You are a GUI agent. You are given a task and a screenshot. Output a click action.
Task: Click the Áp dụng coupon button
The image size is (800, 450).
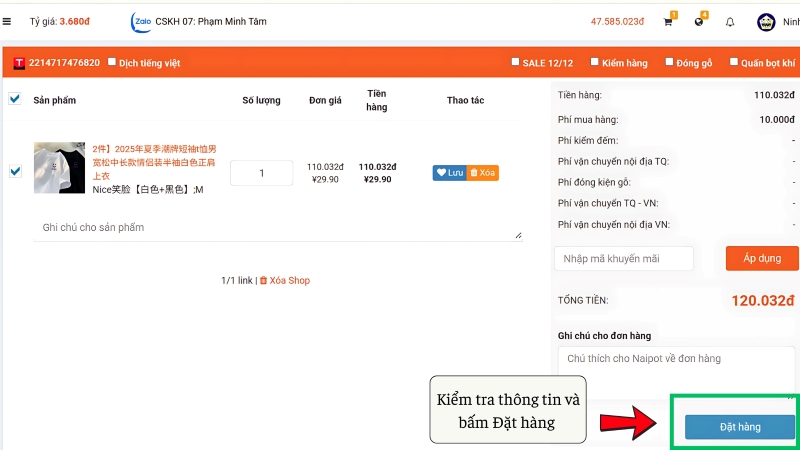(x=761, y=258)
